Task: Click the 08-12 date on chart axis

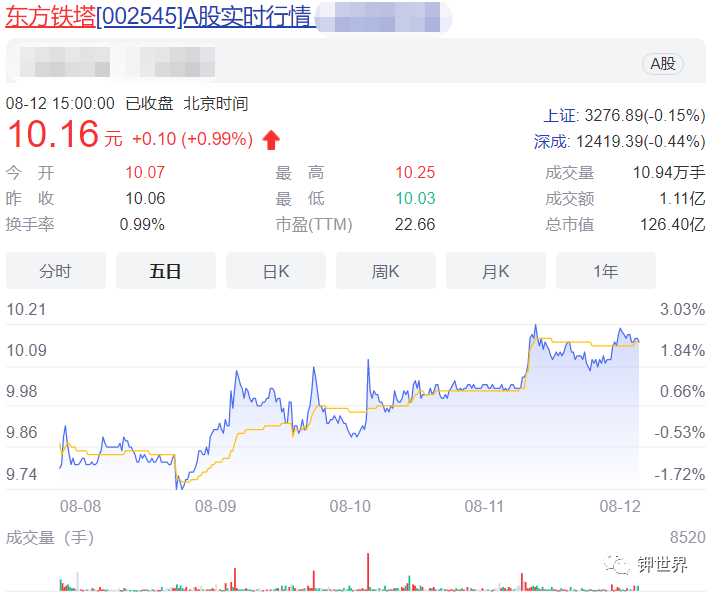Action: pyautogui.click(x=620, y=506)
